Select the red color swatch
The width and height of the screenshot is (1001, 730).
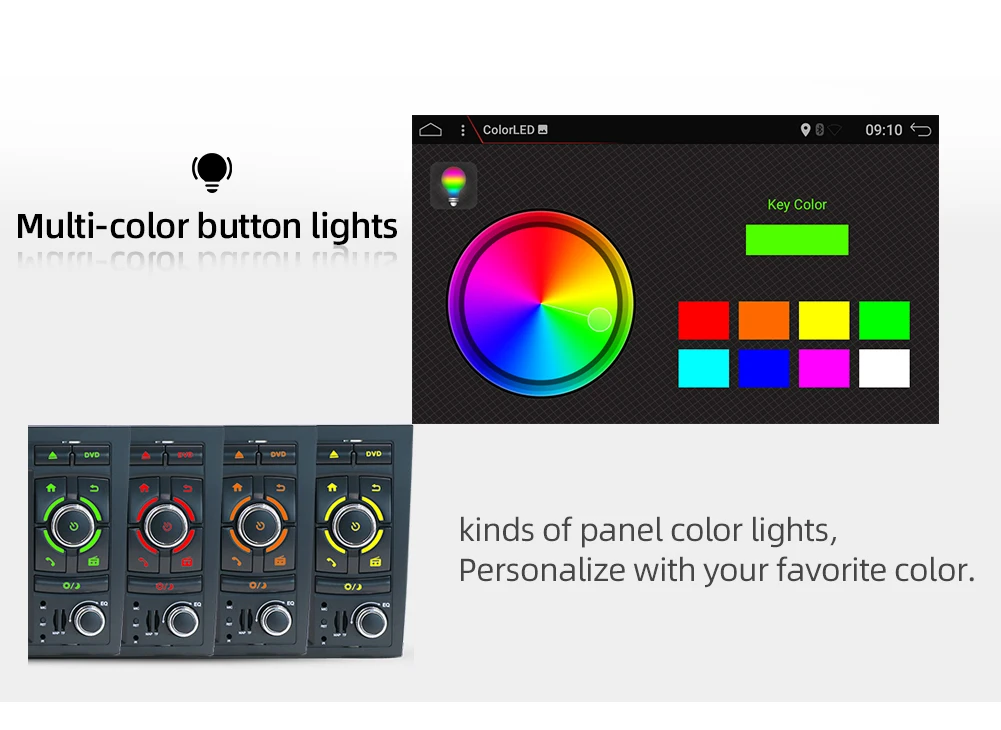coord(704,320)
